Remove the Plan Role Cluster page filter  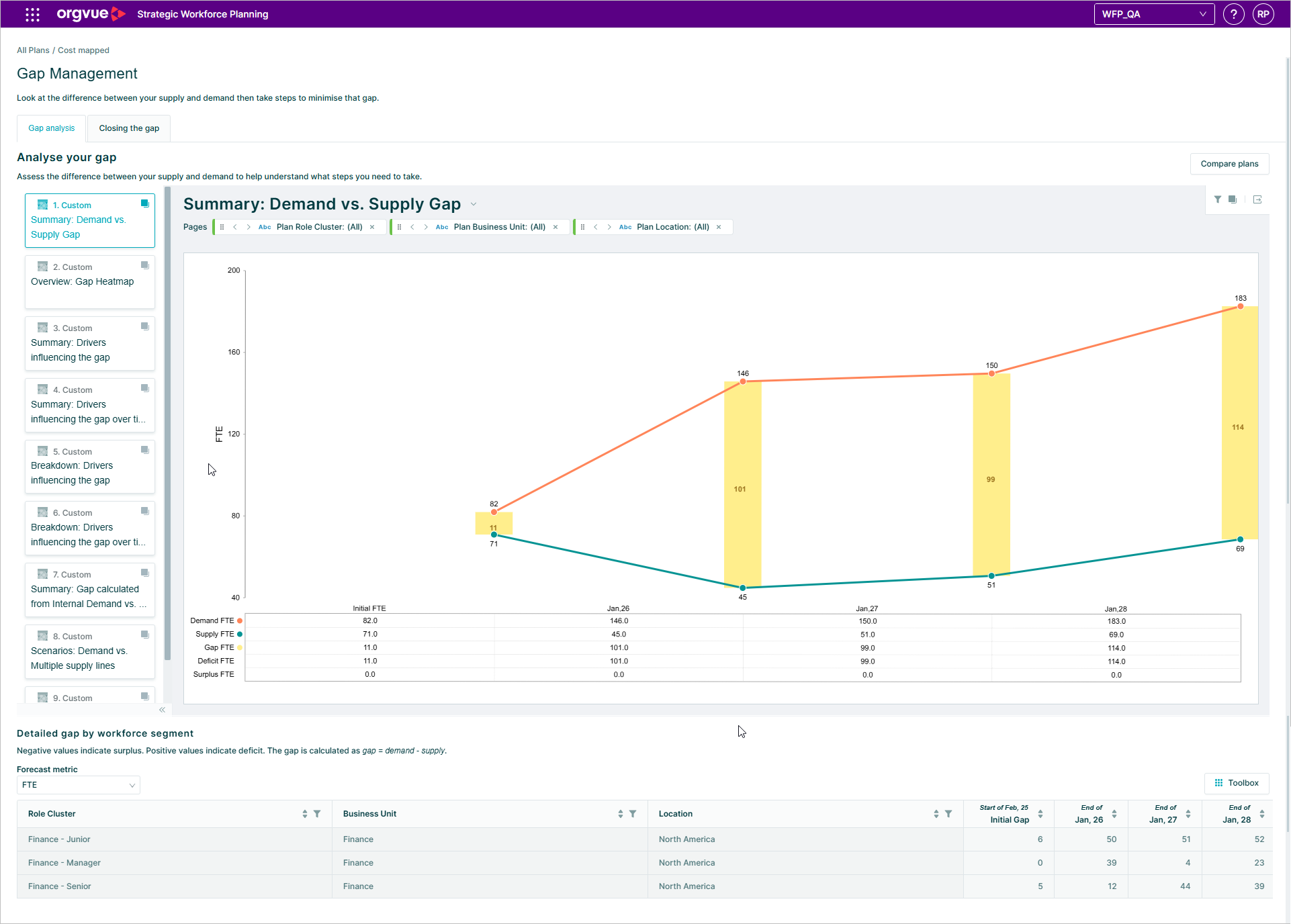tap(372, 227)
